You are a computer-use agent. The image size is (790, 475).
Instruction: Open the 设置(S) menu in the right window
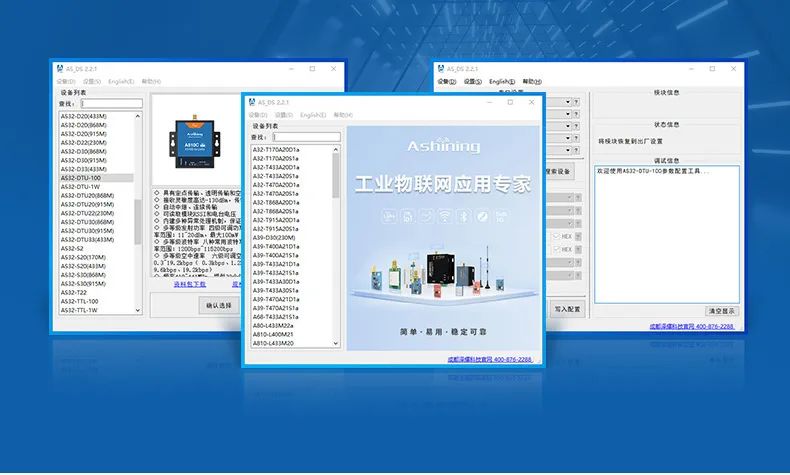click(x=473, y=82)
